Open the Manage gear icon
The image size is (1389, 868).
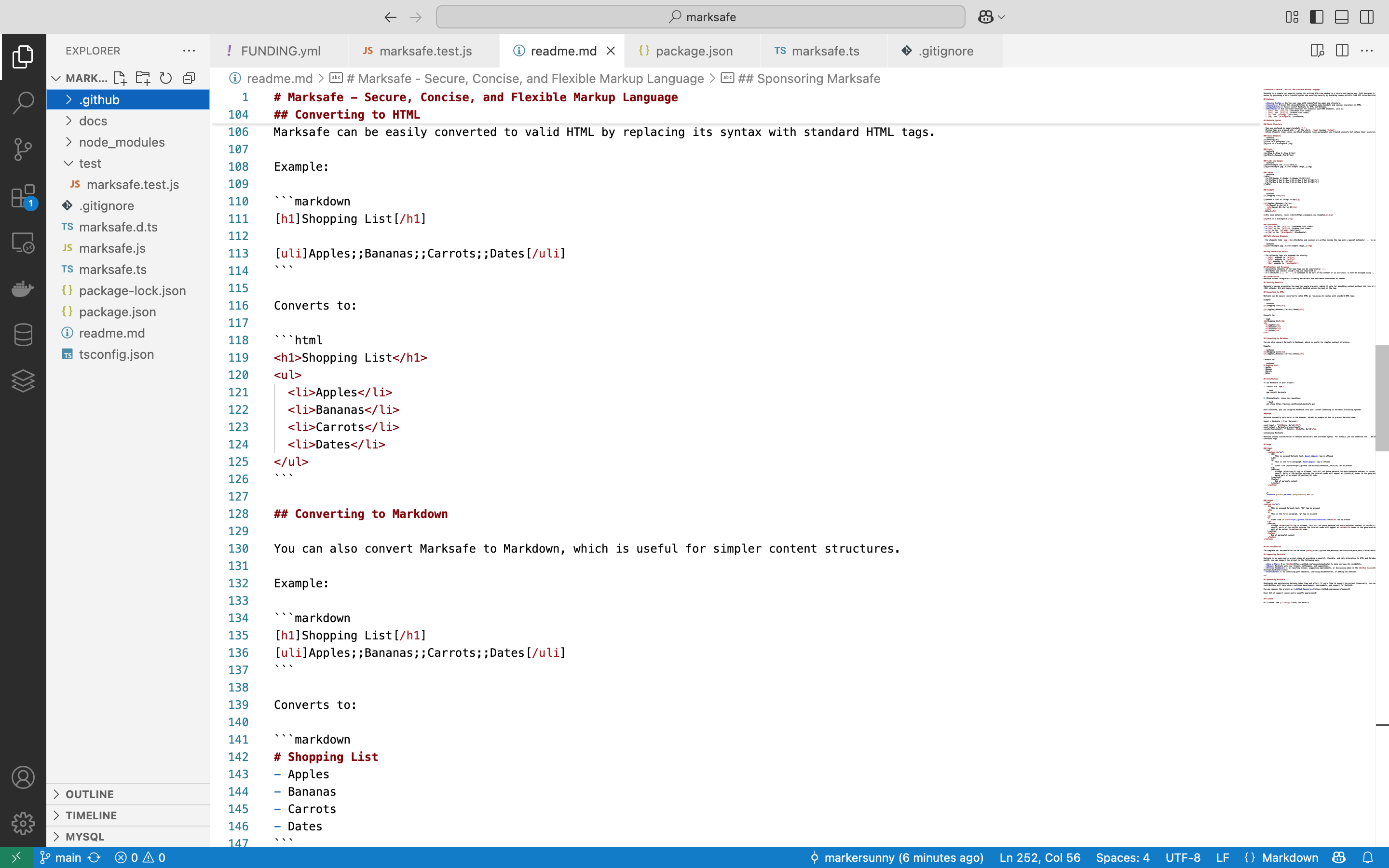pyautogui.click(x=23, y=823)
